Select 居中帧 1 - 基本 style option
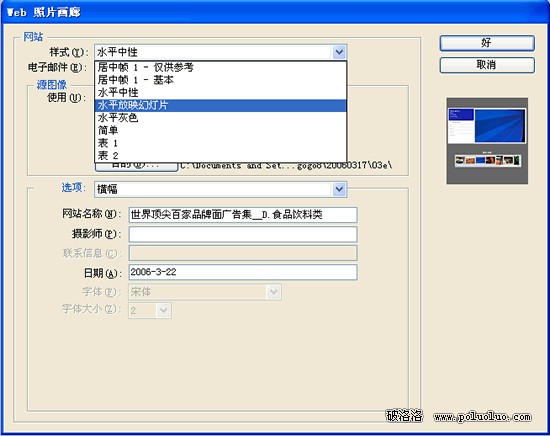This screenshot has width=550, height=436. tap(221, 80)
